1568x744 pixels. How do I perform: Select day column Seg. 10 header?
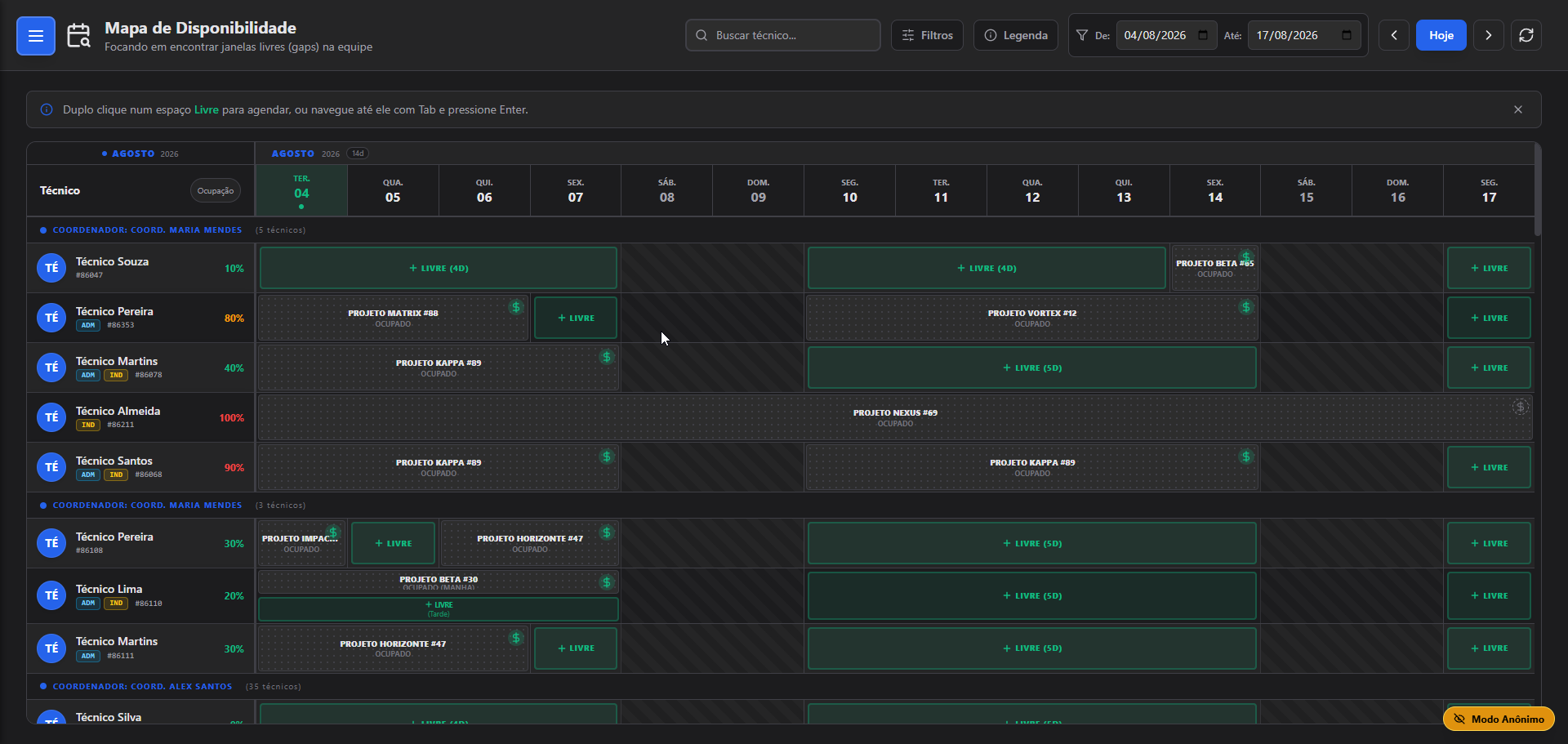pos(849,190)
